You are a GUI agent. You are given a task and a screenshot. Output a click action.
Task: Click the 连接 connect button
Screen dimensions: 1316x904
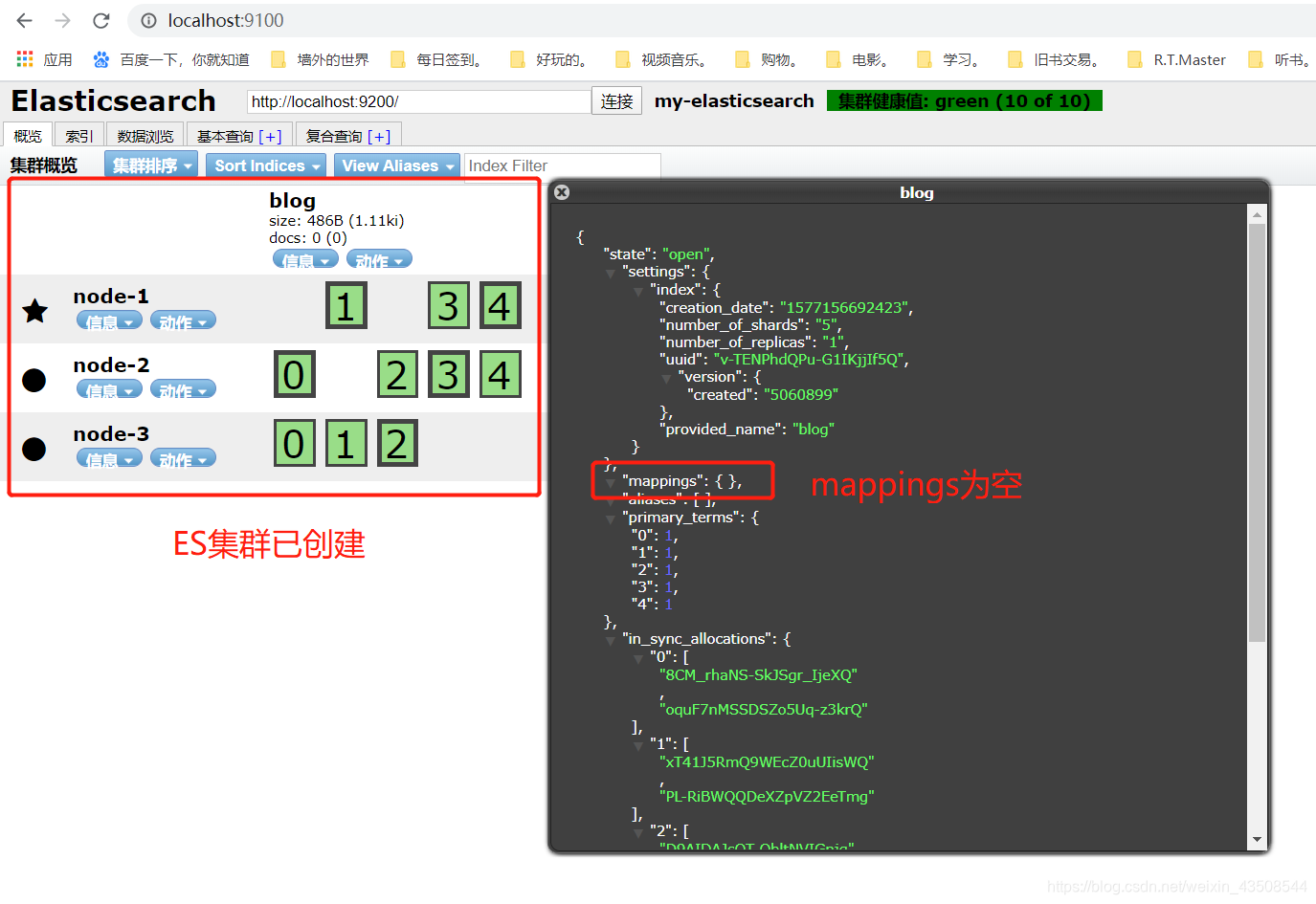point(617,101)
